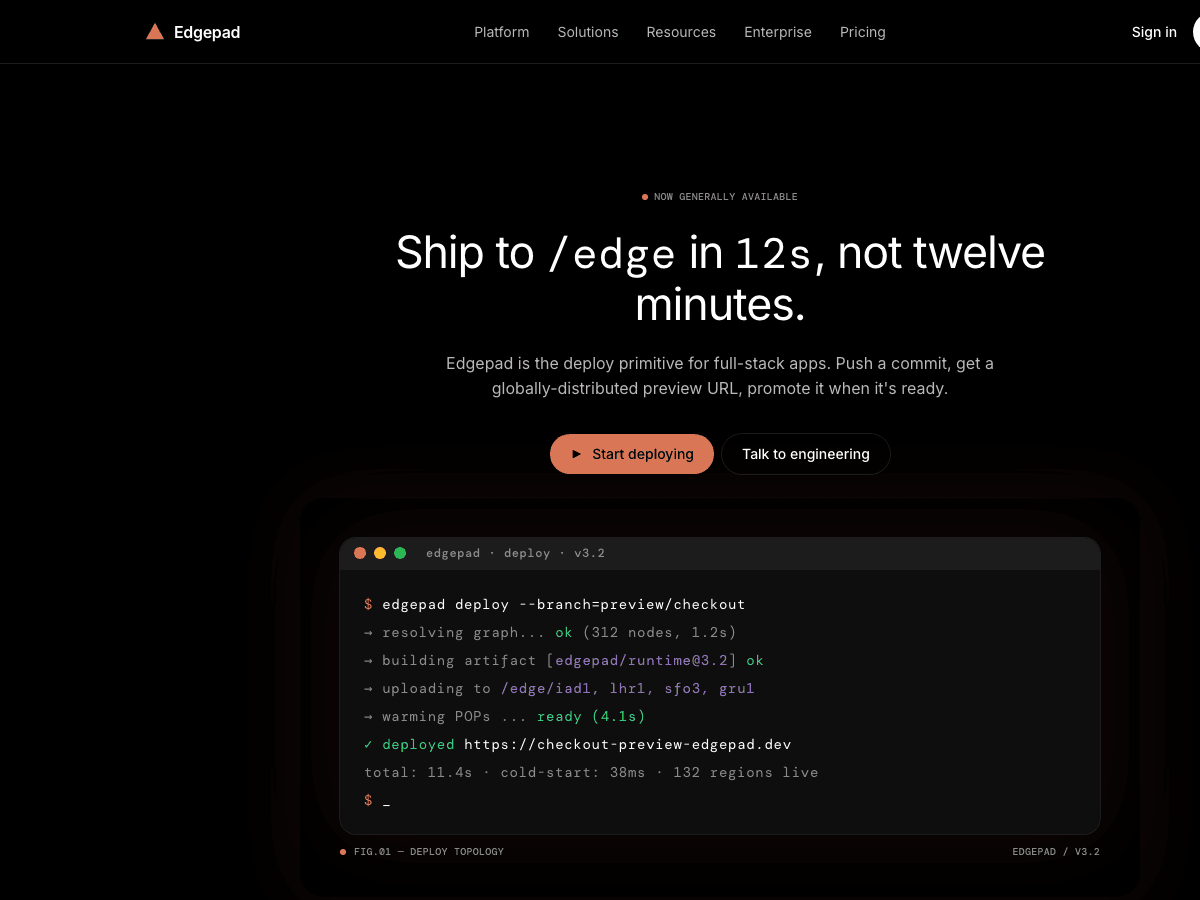
Task: Click the Start deploying button
Action: point(632,454)
